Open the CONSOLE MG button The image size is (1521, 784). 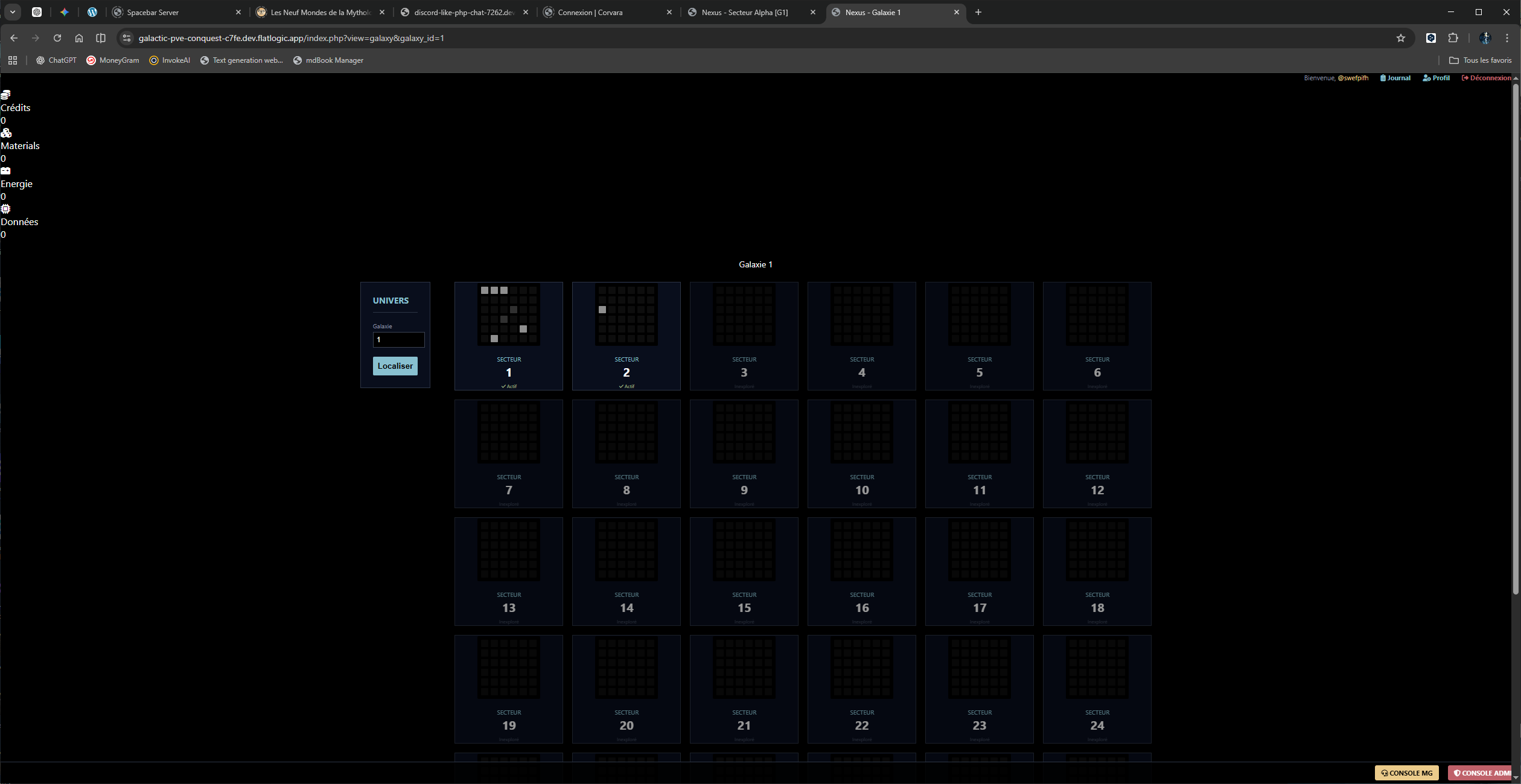[x=1406, y=773]
